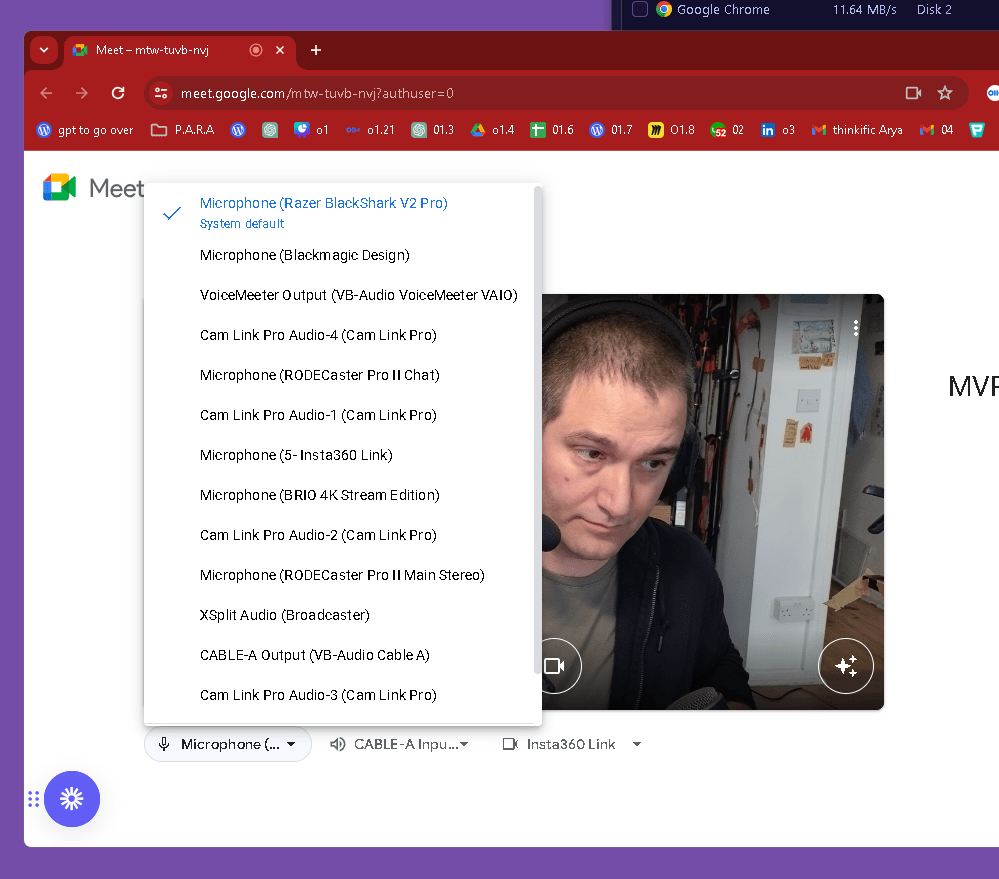Click the tab search chevron button
Viewport: 999px width, 879px height.
(44, 50)
